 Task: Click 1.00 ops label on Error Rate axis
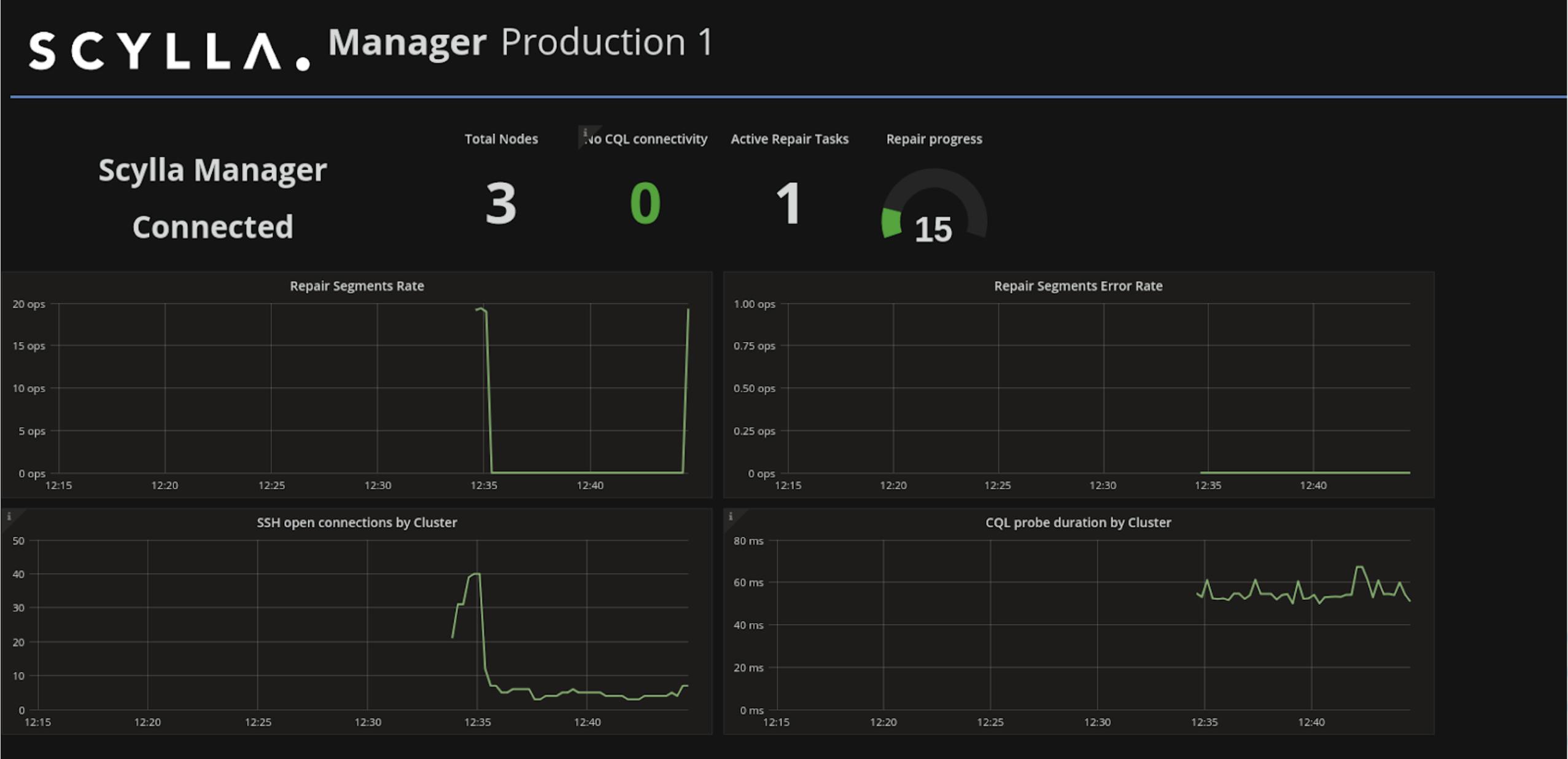[755, 304]
